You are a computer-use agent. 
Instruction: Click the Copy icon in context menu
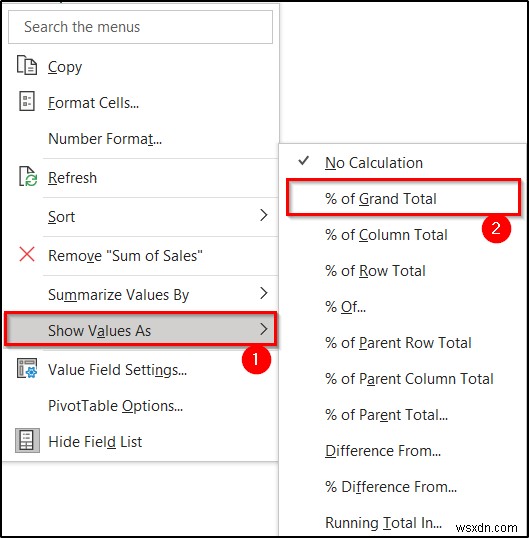click(27, 65)
